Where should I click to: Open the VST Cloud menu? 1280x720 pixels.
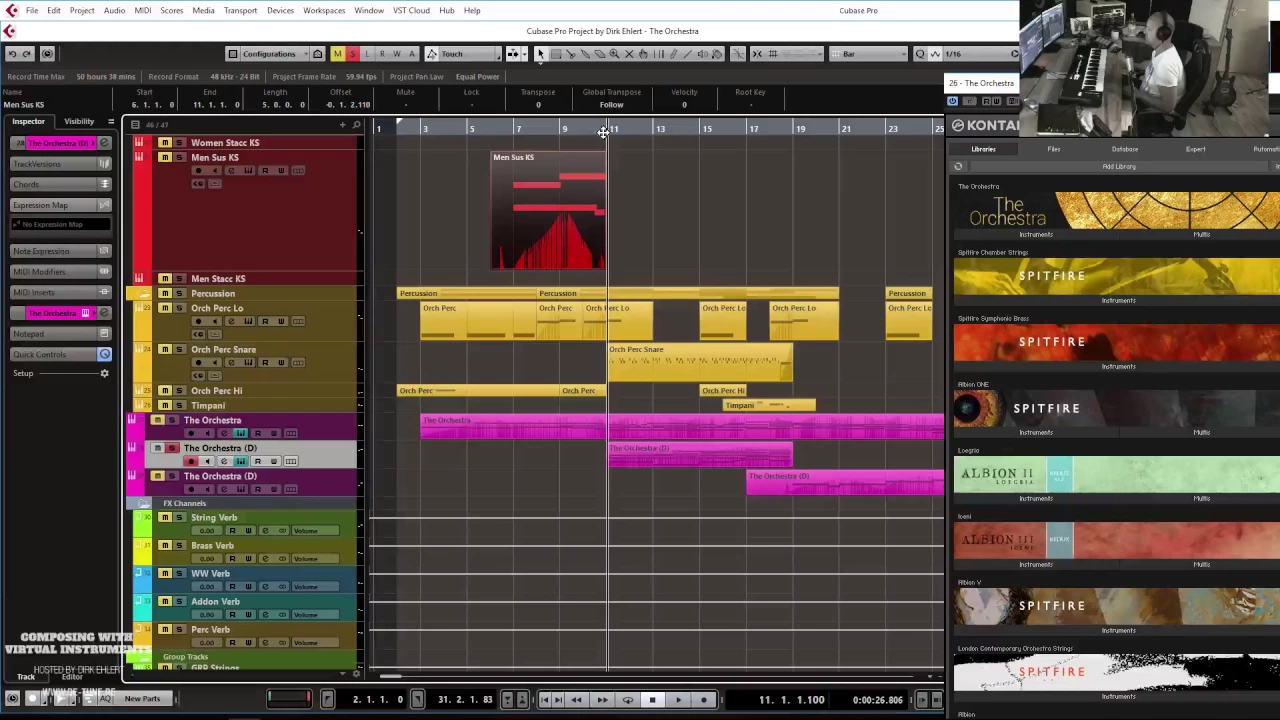(411, 10)
